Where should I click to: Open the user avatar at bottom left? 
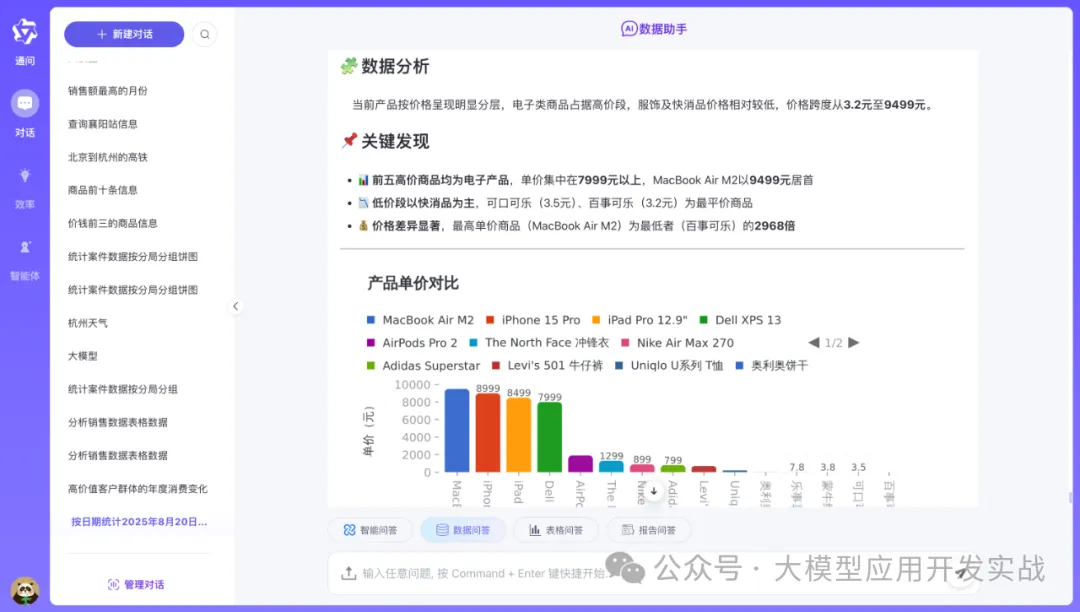tap(24, 590)
